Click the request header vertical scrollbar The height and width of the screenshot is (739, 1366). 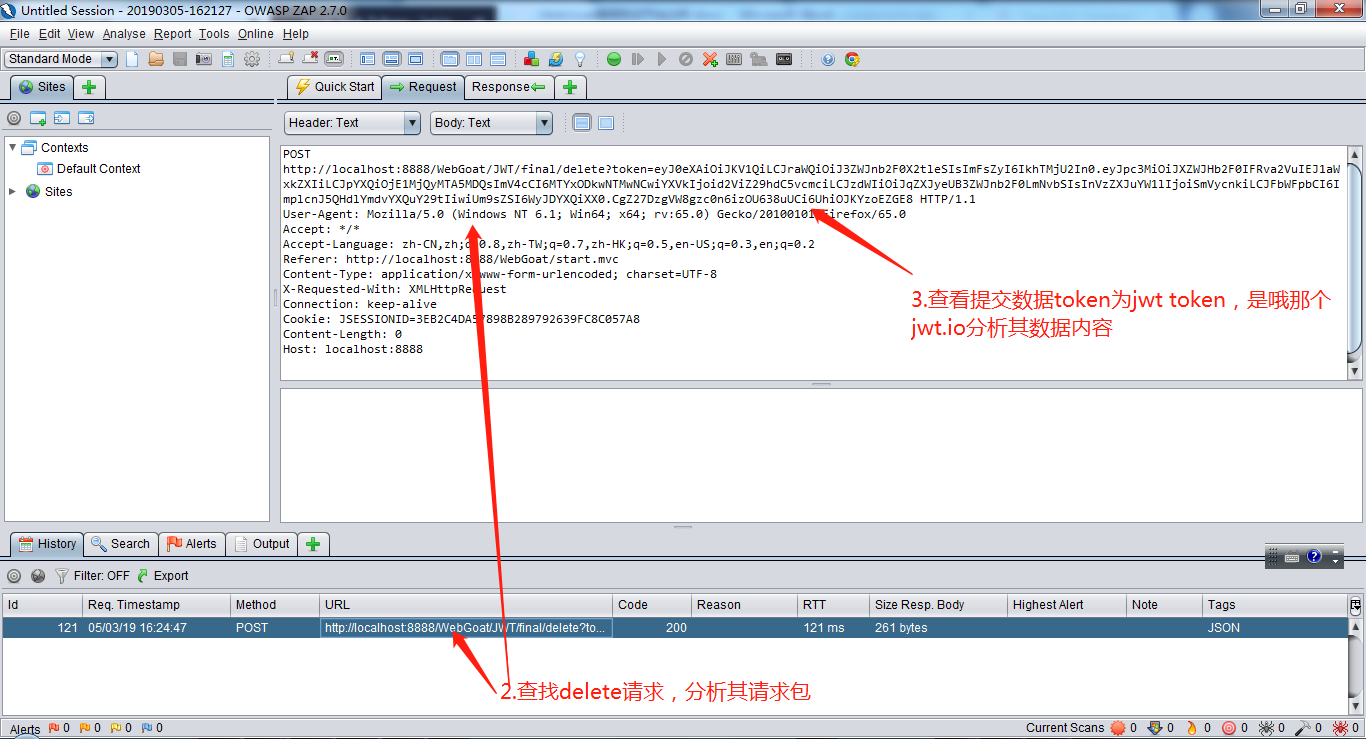tap(1355, 263)
